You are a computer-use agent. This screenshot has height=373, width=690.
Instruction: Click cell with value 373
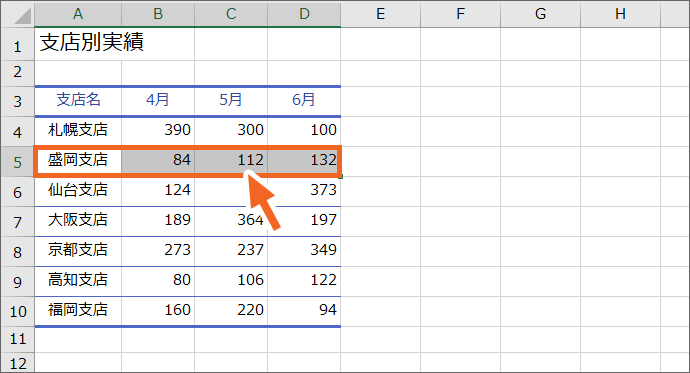pyautogui.click(x=304, y=191)
